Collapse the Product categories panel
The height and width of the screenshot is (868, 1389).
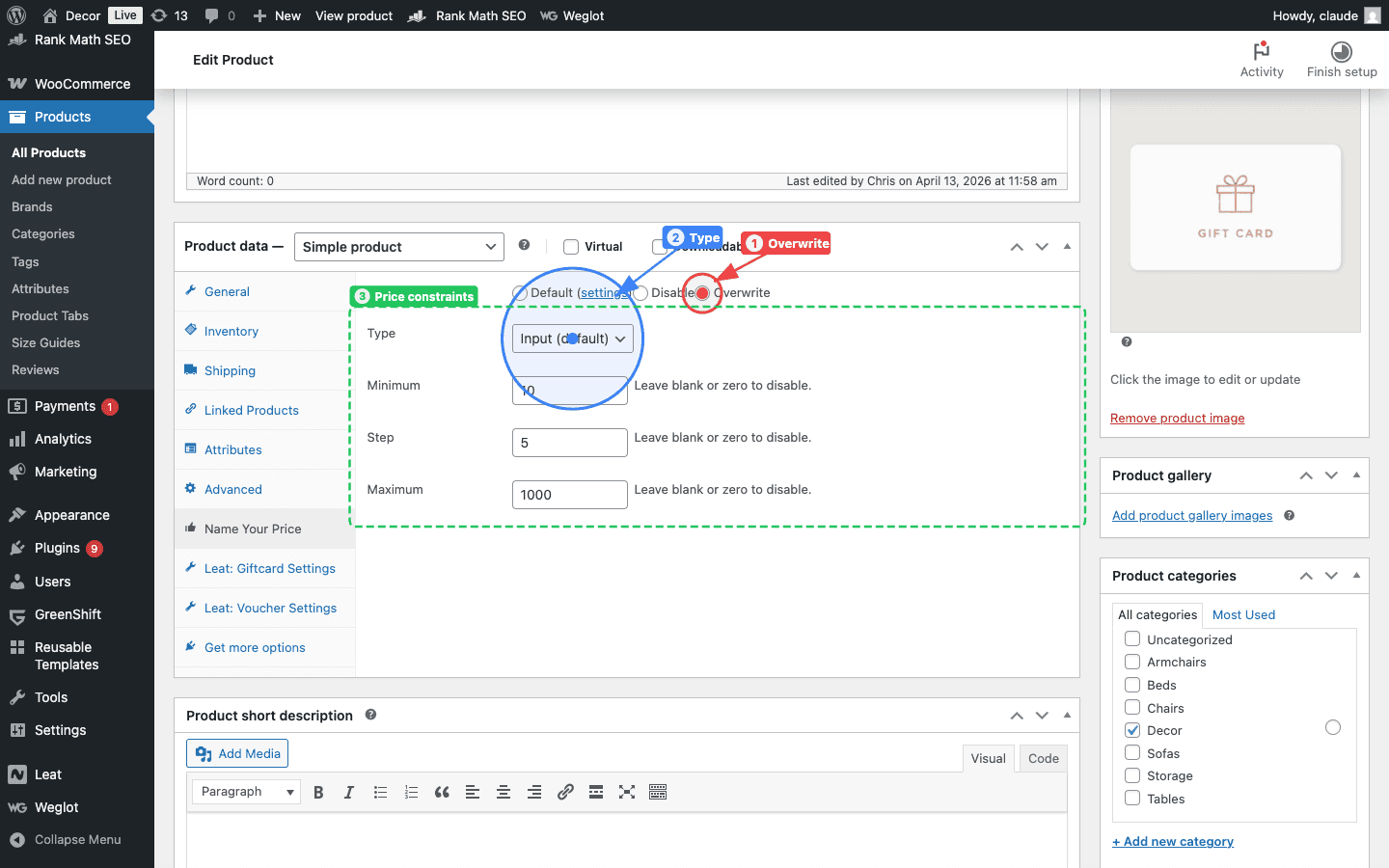point(1356,576)
